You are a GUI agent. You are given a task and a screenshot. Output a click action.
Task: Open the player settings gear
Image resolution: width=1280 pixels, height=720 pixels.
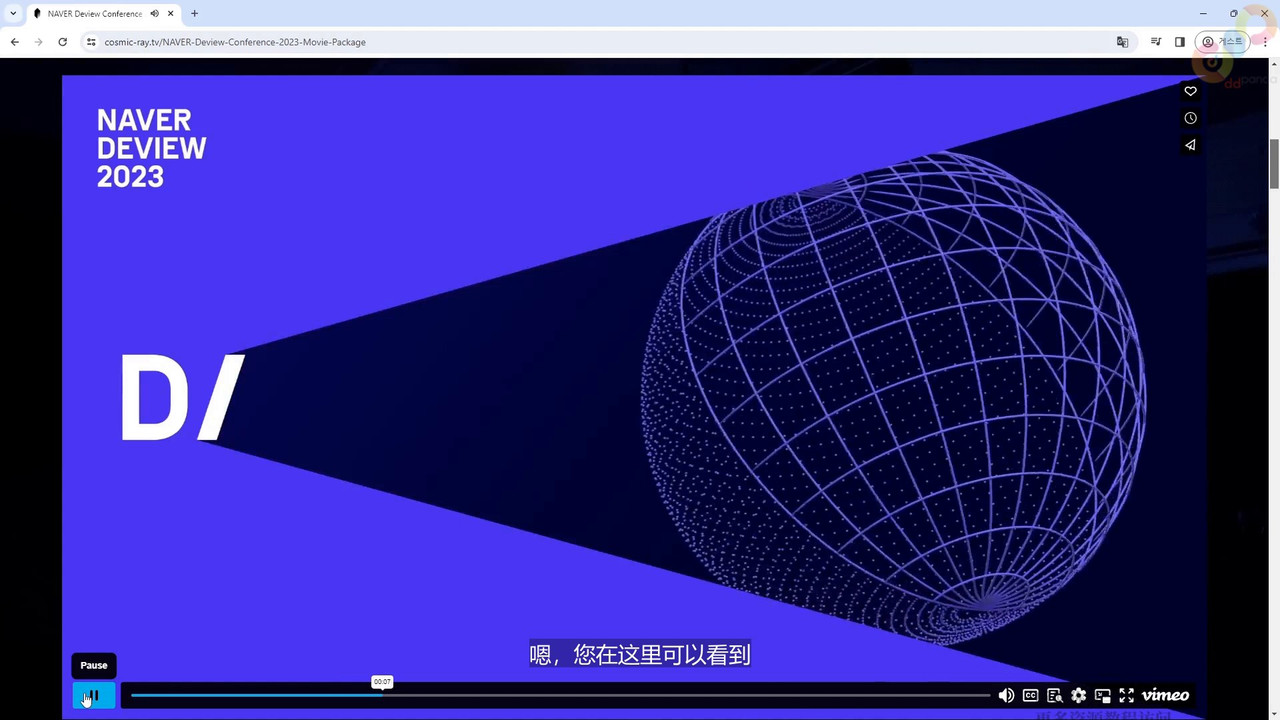[1078, 695]
